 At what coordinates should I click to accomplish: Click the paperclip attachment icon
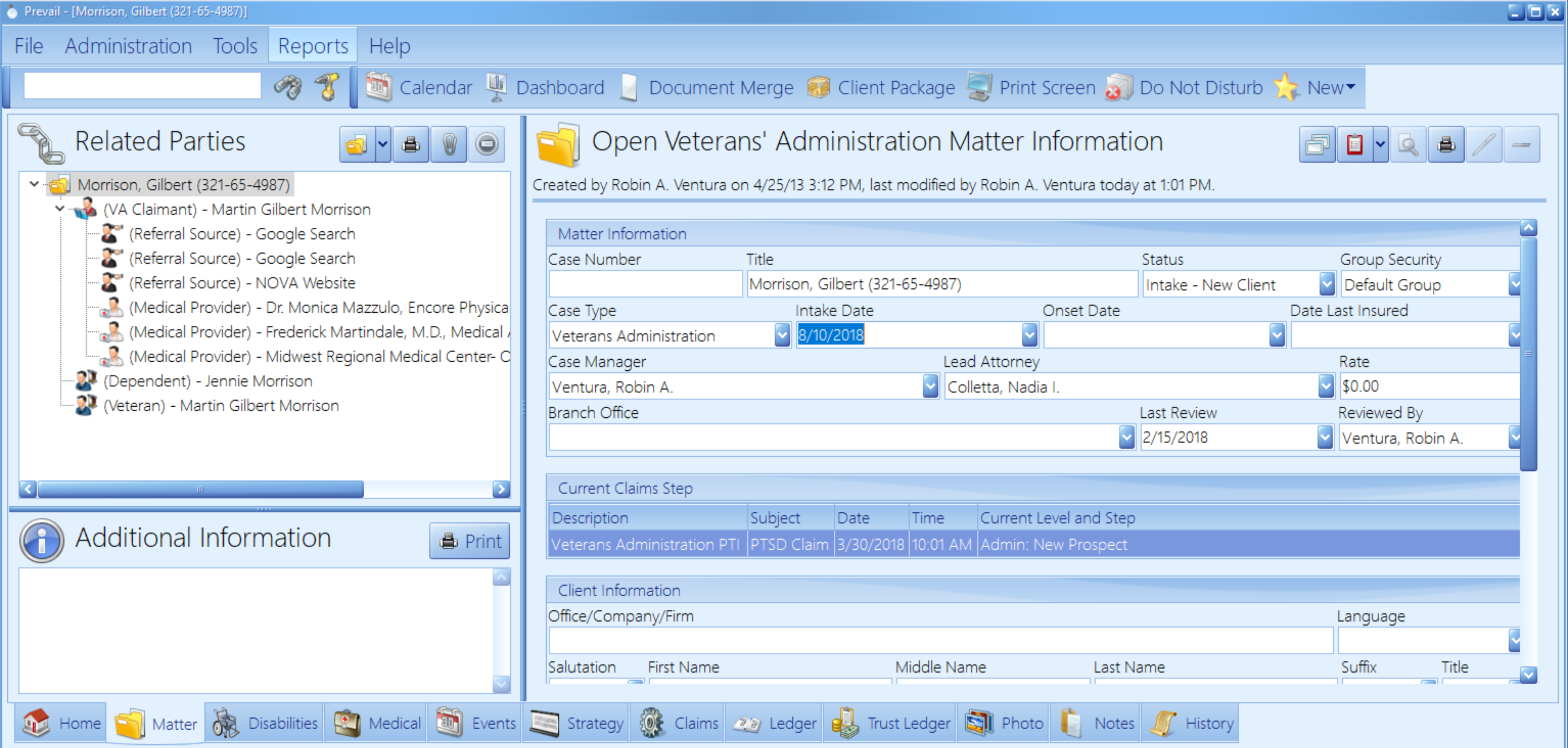(x=449, y=144)
